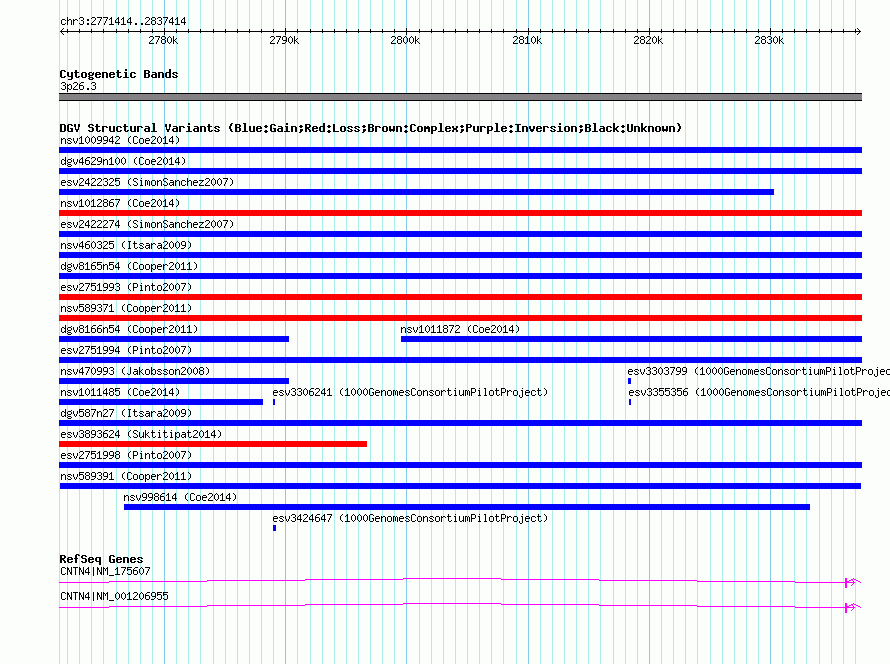
Task: Click the esv3424647 (1000GenomesConsortiumPilotProject) label
Action: click(410, 518)
